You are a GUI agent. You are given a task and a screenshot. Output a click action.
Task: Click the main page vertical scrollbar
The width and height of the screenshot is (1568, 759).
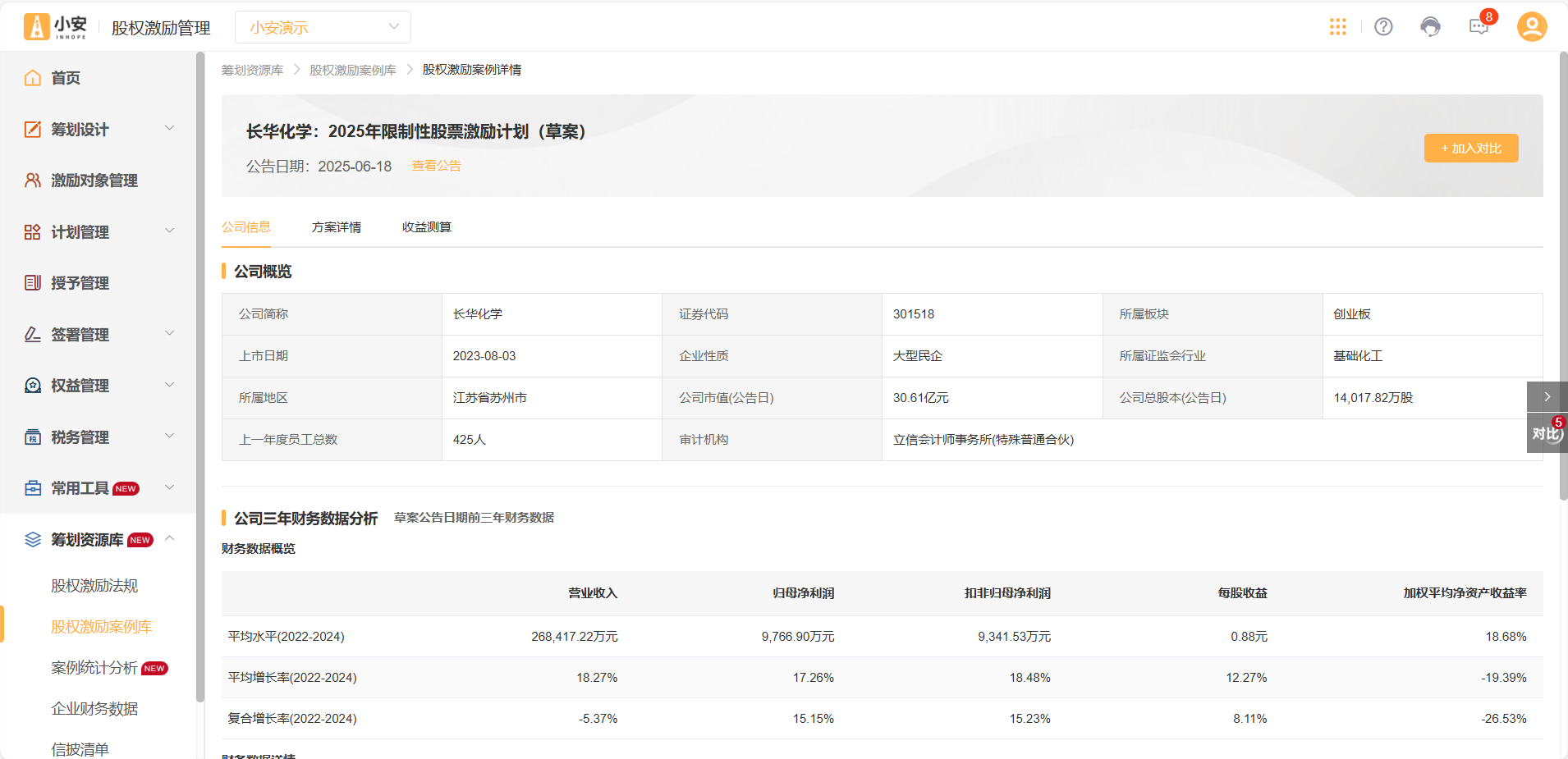[1563, 276]
